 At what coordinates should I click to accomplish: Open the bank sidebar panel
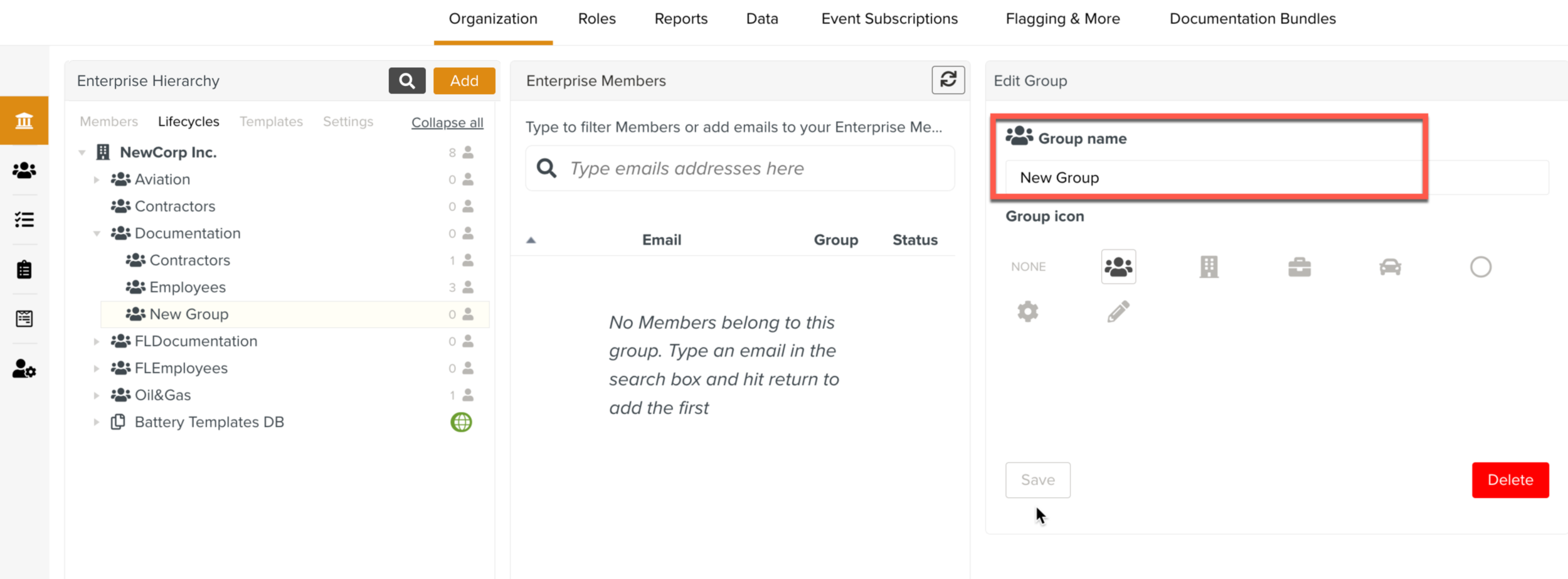24,120
